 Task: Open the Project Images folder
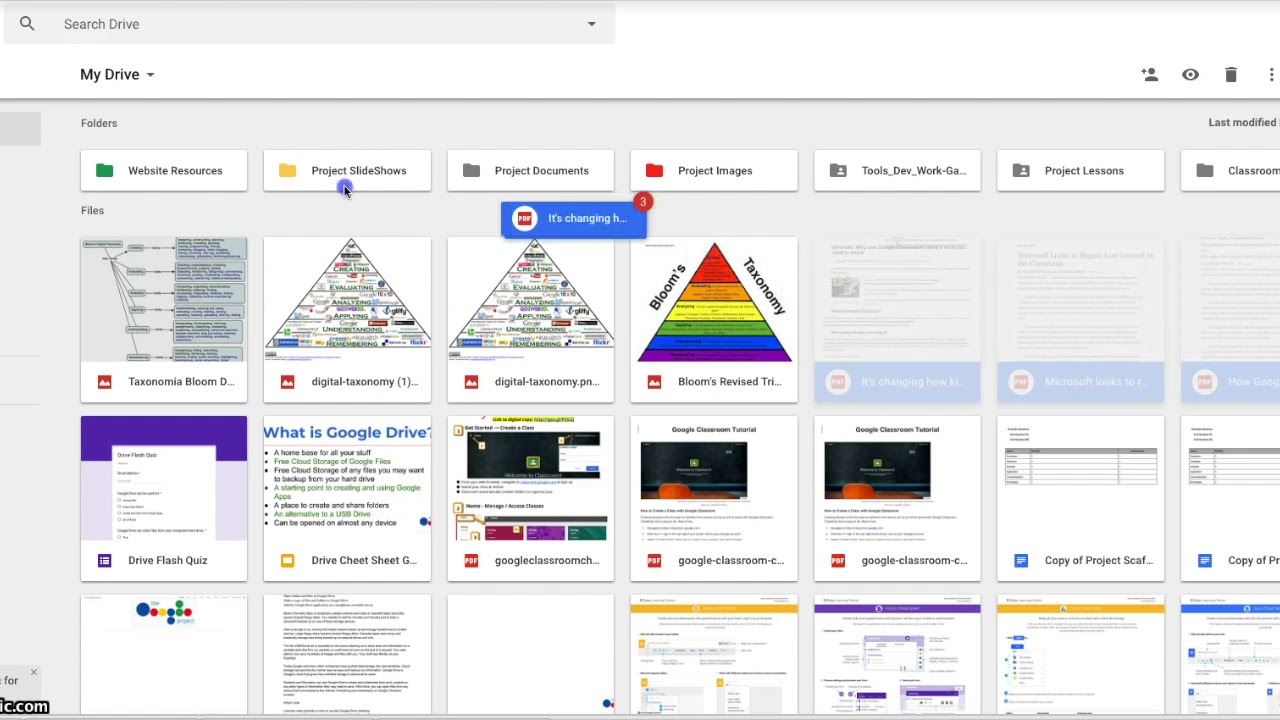point(714,171)
